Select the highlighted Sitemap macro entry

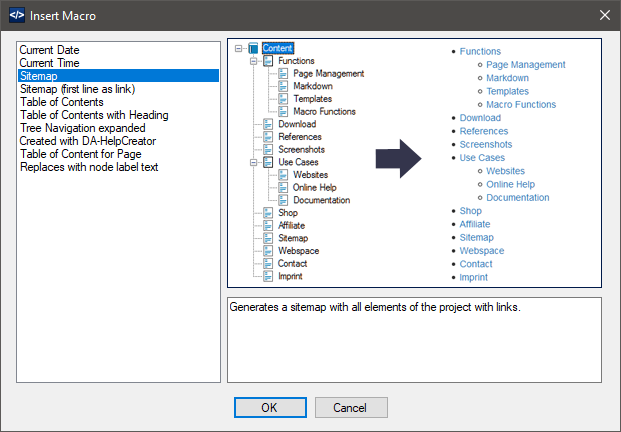pos(118,76)
